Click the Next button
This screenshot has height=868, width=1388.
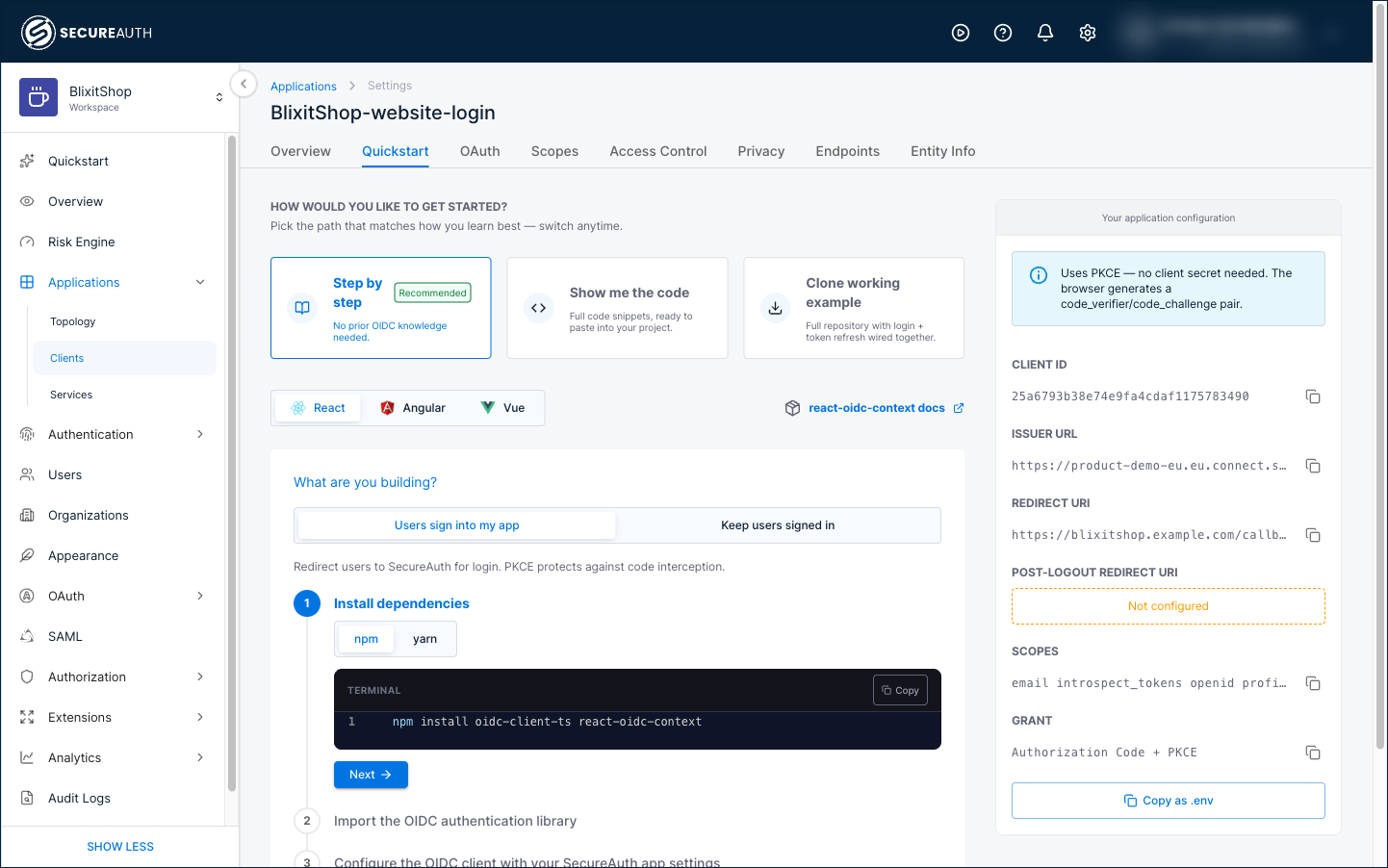click(x=371, y=775)
